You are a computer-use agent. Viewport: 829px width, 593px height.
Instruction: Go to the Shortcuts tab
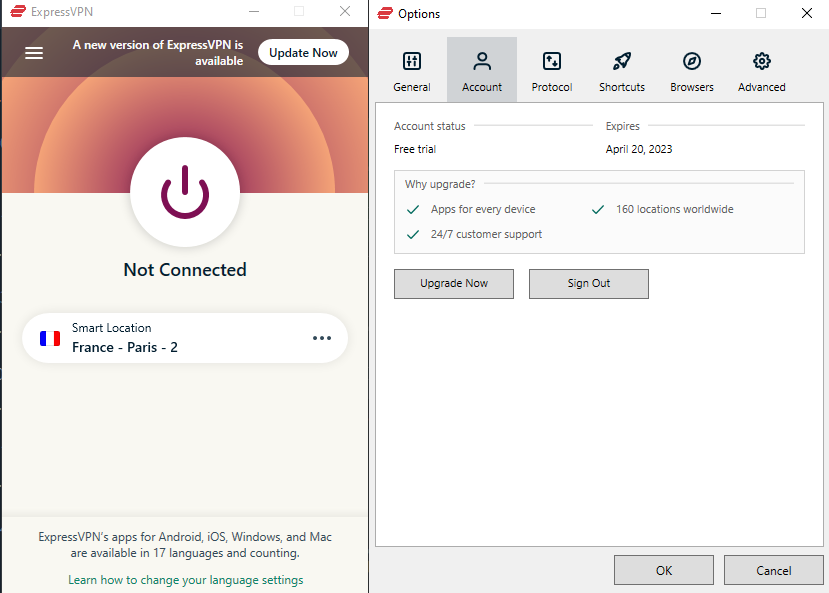pyautogui.click(x=622, y=72)
